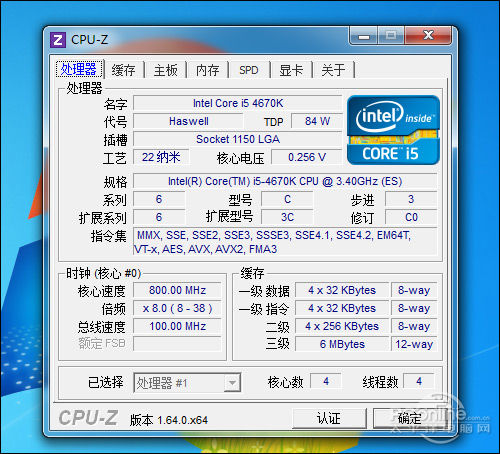The width and height of the screenshot is (500, 454).
Task: Click the stepping value 3
Action: pos(411,199)
